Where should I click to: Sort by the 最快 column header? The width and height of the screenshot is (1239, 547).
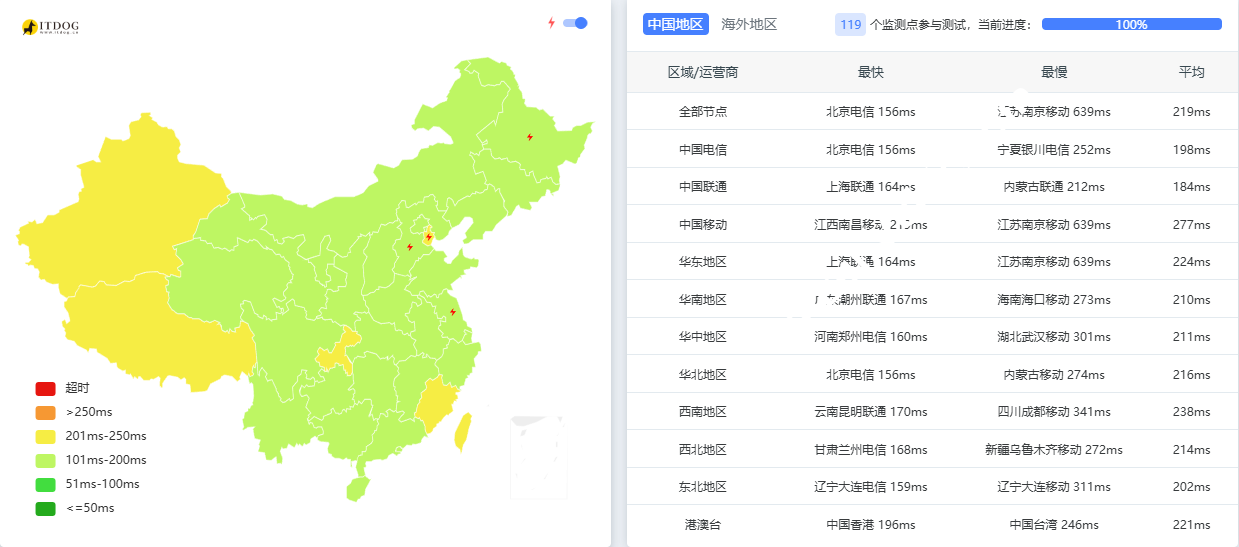870,72
